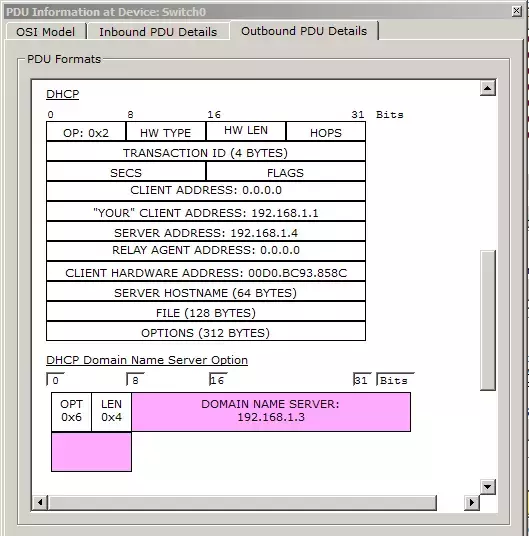Click the scroll left arrow button

pyautogui.click(x=40, y=502)
